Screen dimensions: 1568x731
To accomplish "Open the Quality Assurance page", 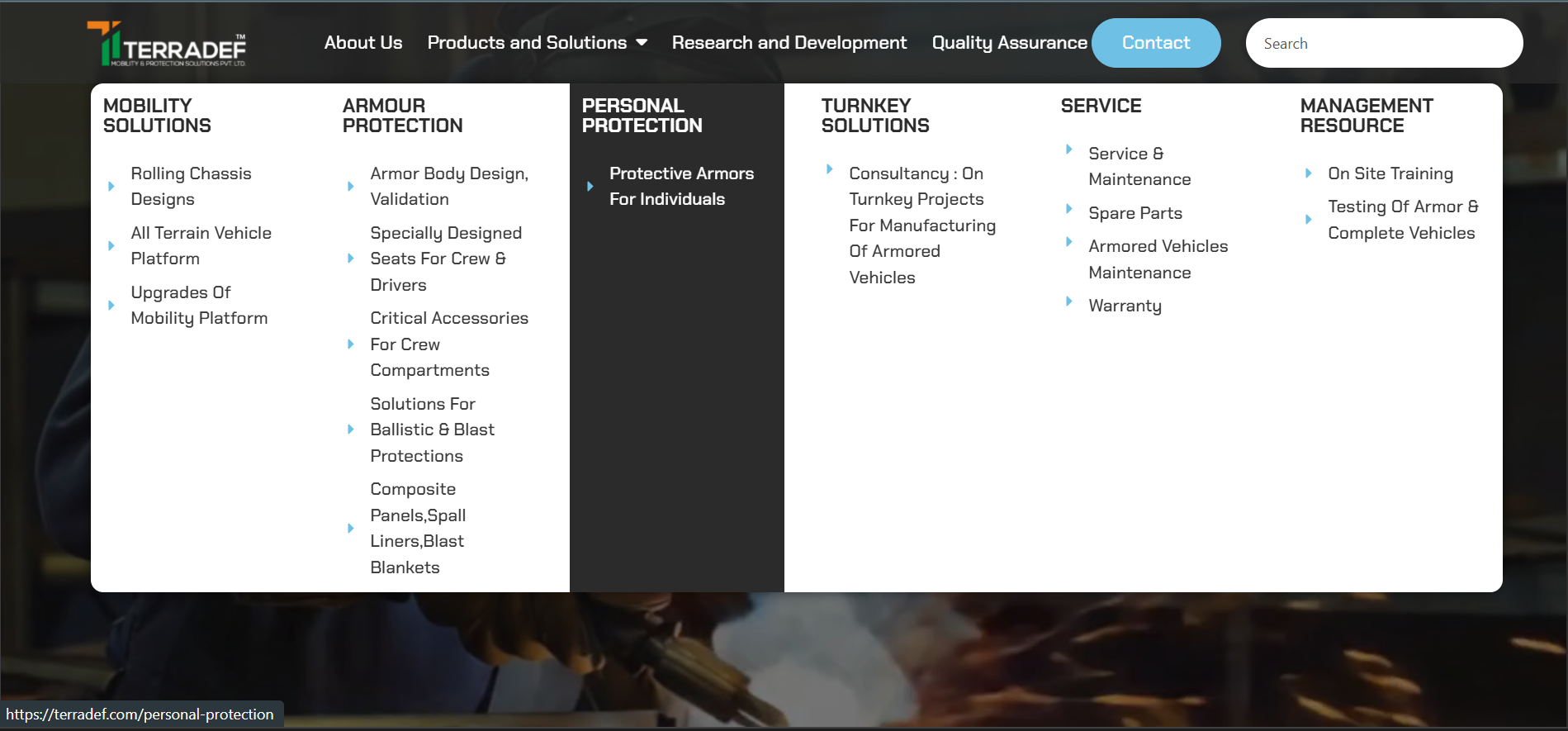I will tap(1009, 43).
